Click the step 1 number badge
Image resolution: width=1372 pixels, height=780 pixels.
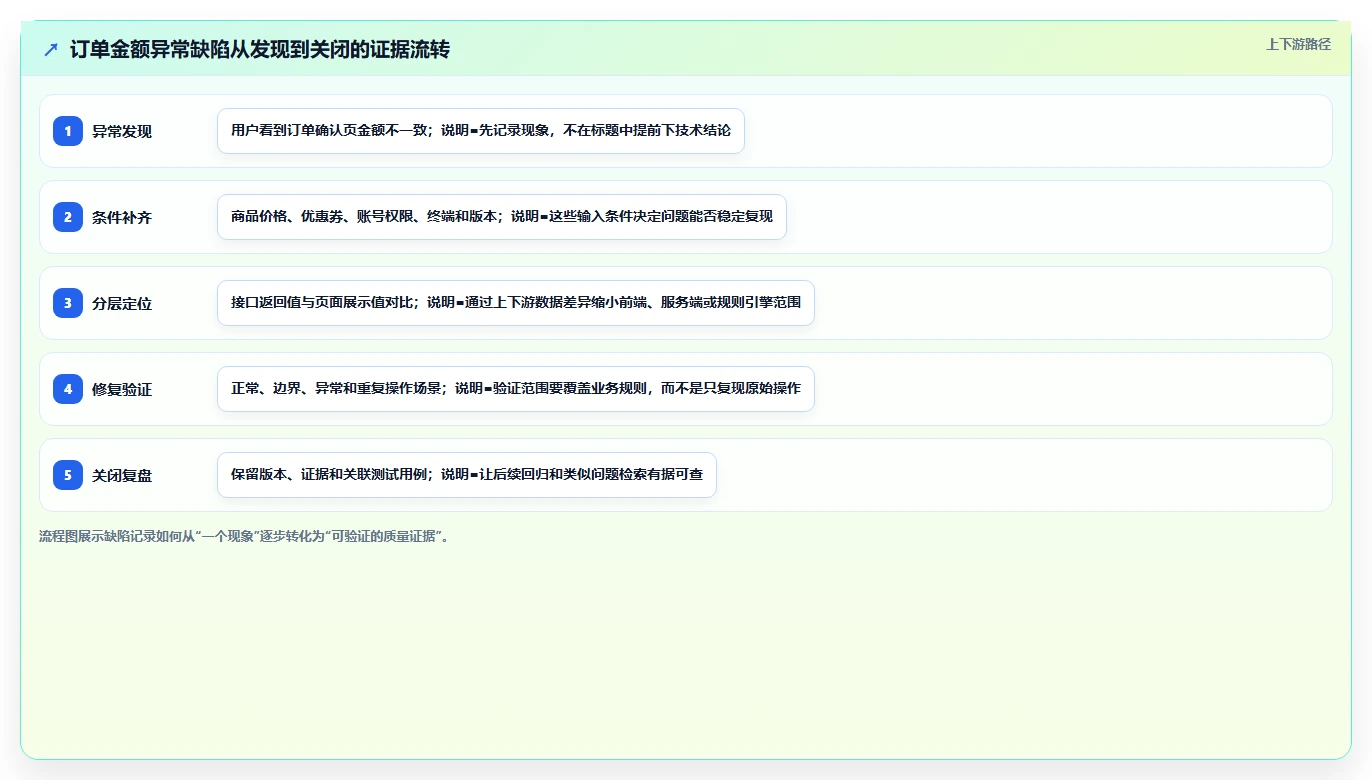[68, 131]
